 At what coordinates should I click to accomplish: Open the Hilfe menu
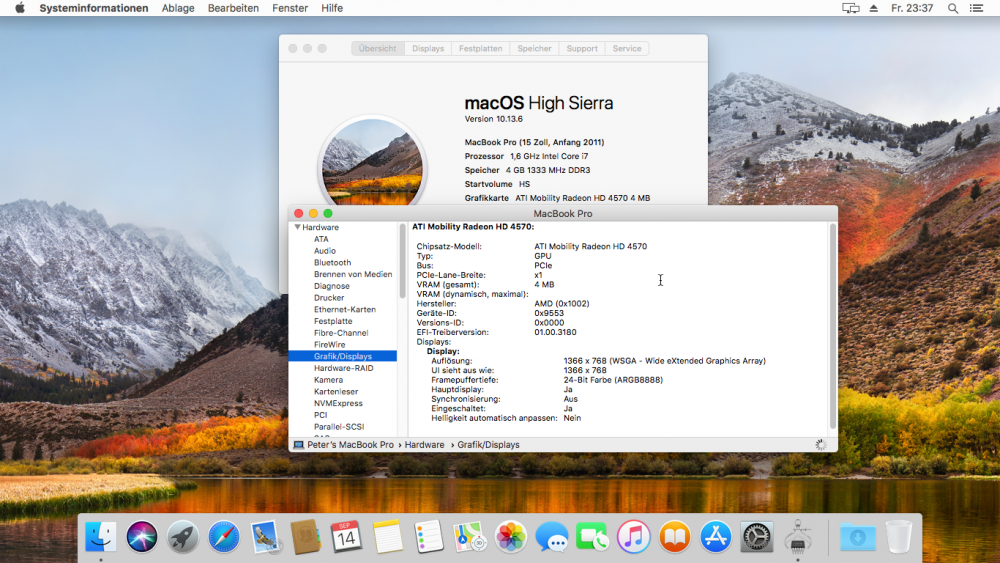point(332,8)
